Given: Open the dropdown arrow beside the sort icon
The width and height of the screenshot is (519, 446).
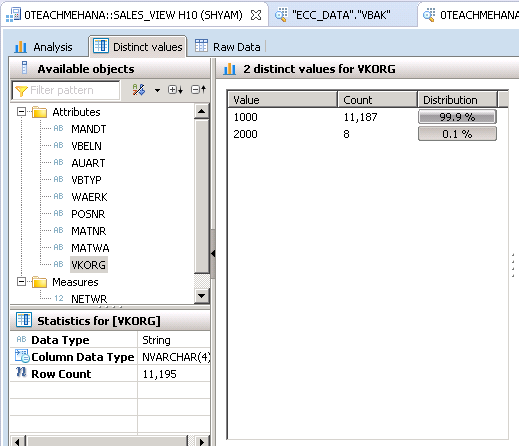Looking at the screenshot, I should (x=157, y=90).
